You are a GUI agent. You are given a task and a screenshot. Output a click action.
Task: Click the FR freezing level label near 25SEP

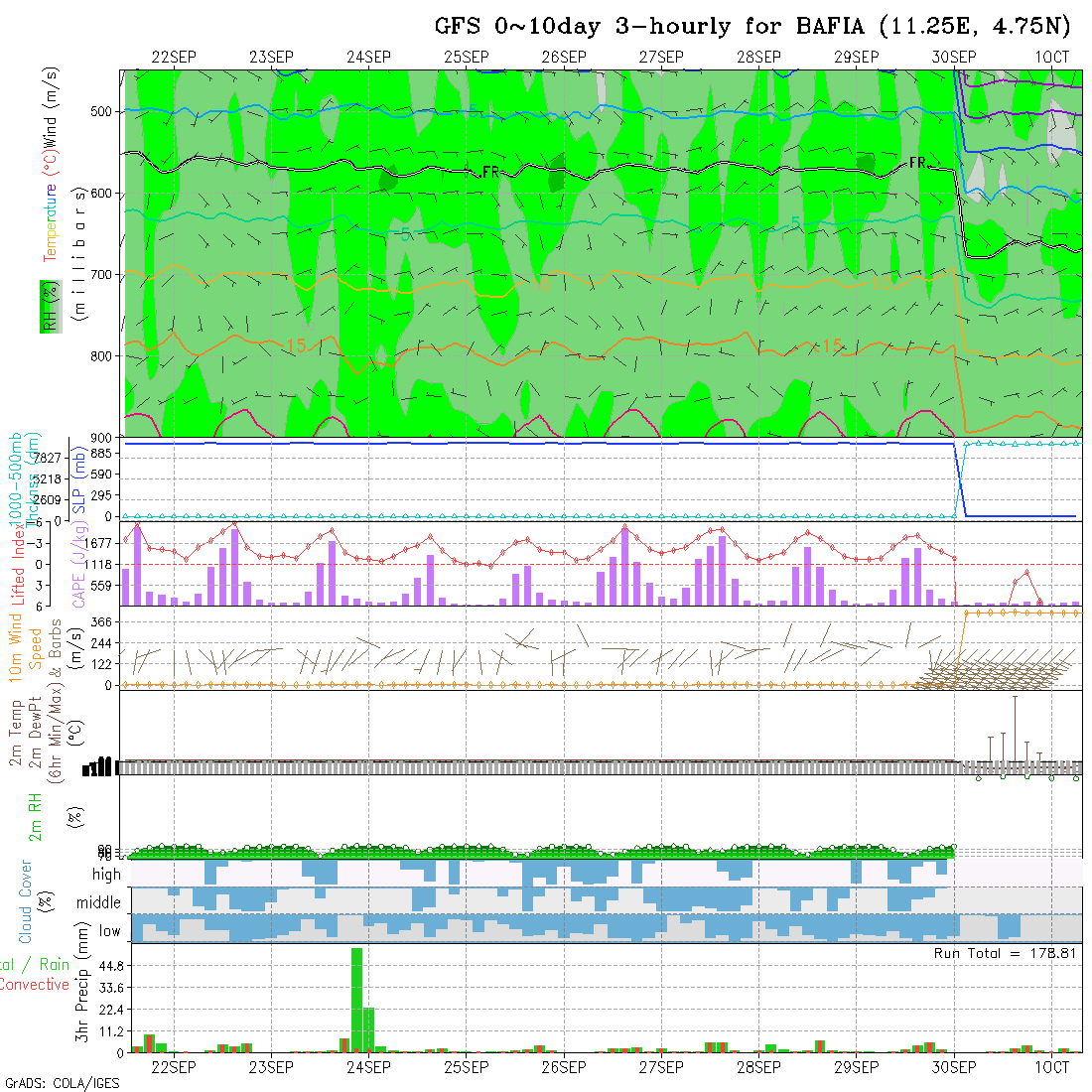click(489, 173)
